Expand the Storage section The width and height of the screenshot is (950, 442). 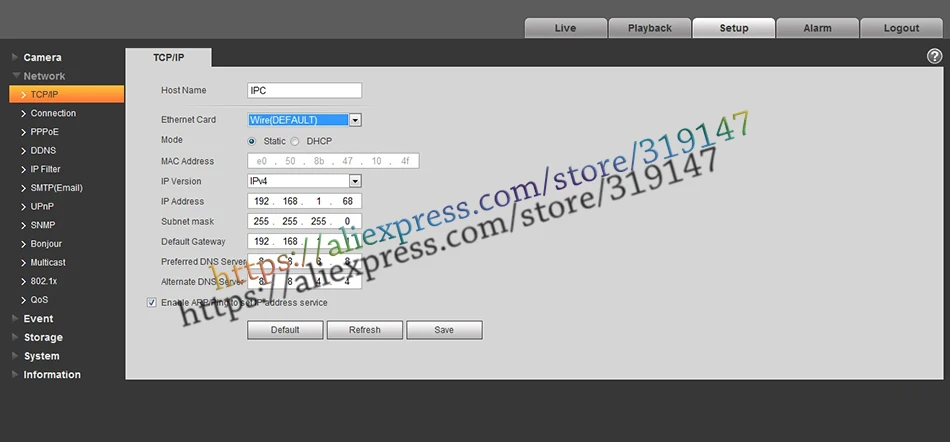[42, 337]
